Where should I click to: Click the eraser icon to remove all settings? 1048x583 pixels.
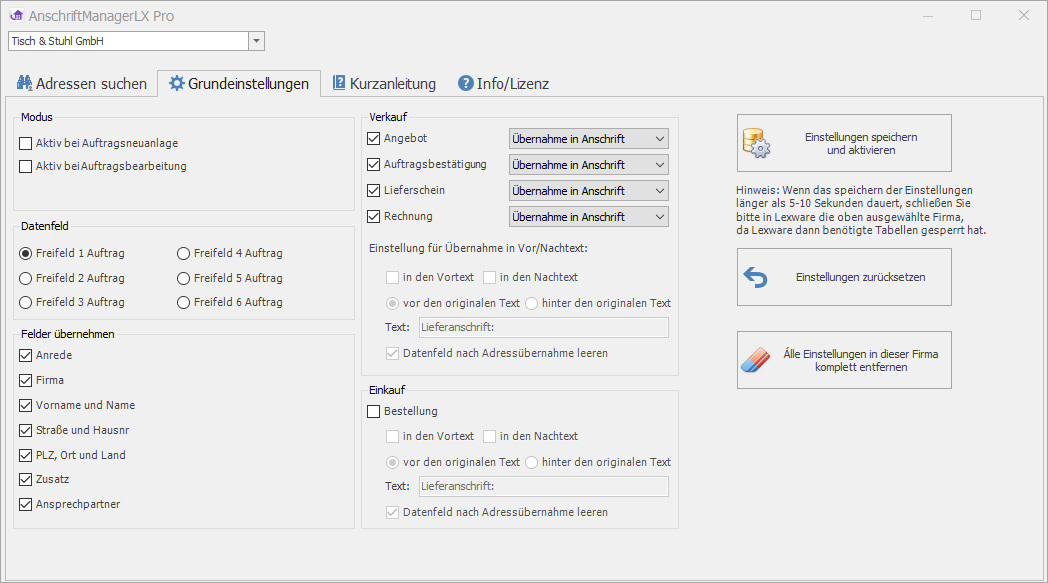click(x=757, y=360)
